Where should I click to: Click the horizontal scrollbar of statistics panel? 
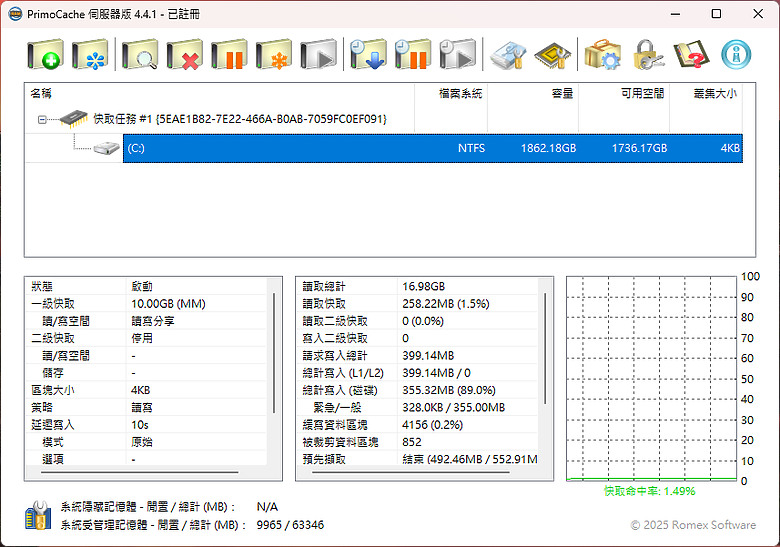tap(411, 472)
